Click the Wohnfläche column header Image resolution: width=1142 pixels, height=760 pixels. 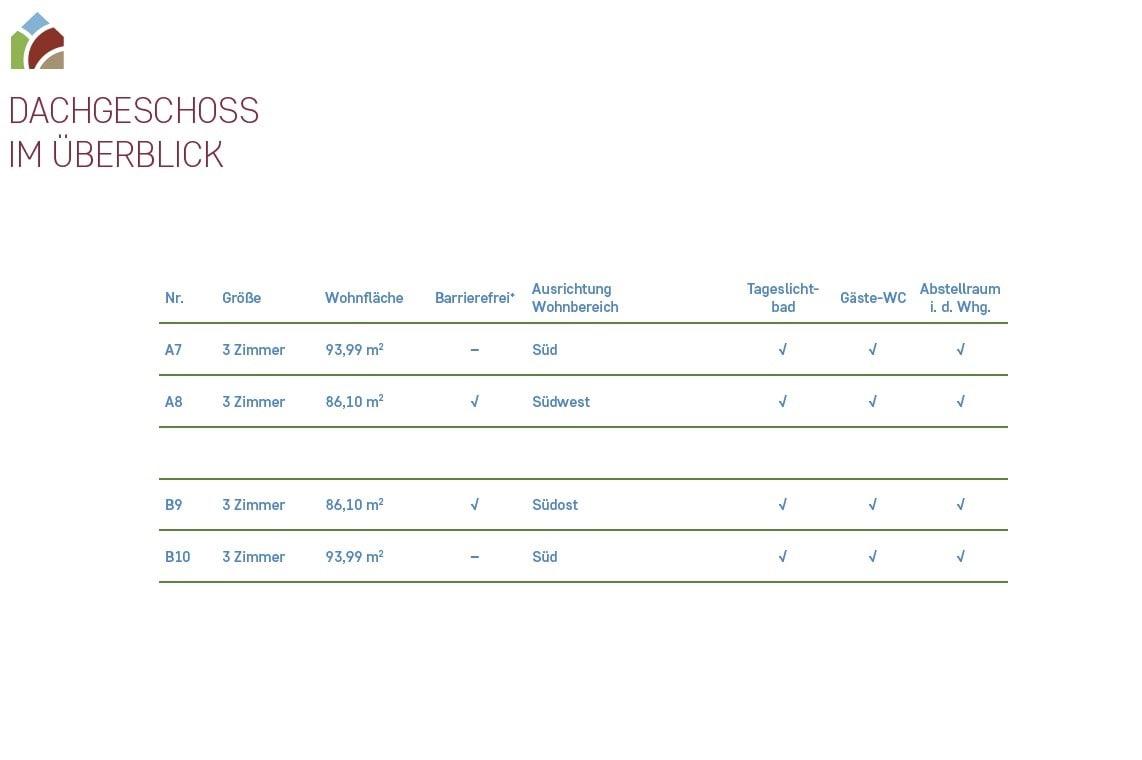coord(364,298)
